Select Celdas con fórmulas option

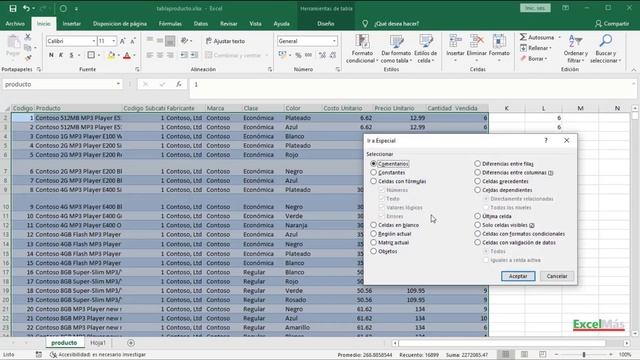point(373,181)
